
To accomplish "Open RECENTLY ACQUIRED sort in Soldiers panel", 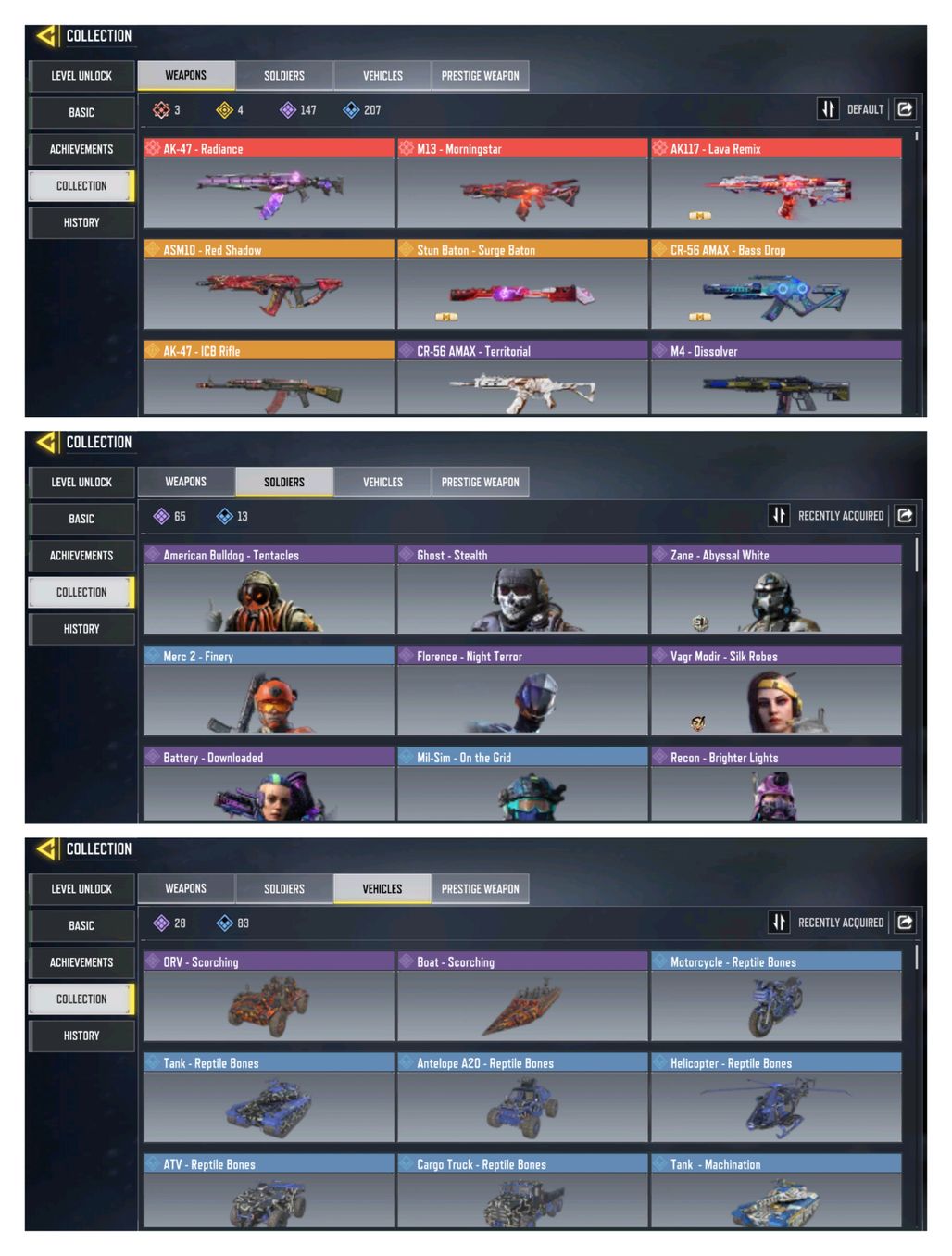I will pyautogui.click(x=841, y=516).
